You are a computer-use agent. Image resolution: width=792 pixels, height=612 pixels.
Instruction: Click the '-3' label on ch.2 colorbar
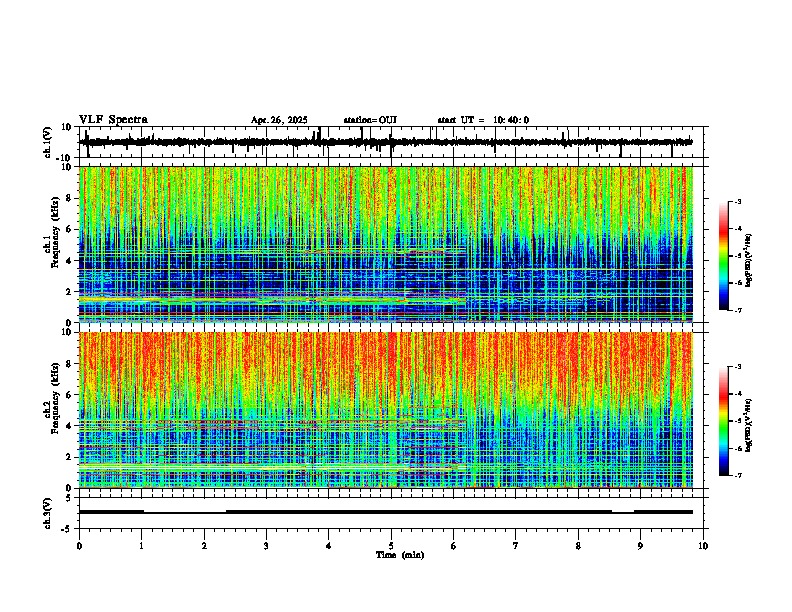point(738,367)
